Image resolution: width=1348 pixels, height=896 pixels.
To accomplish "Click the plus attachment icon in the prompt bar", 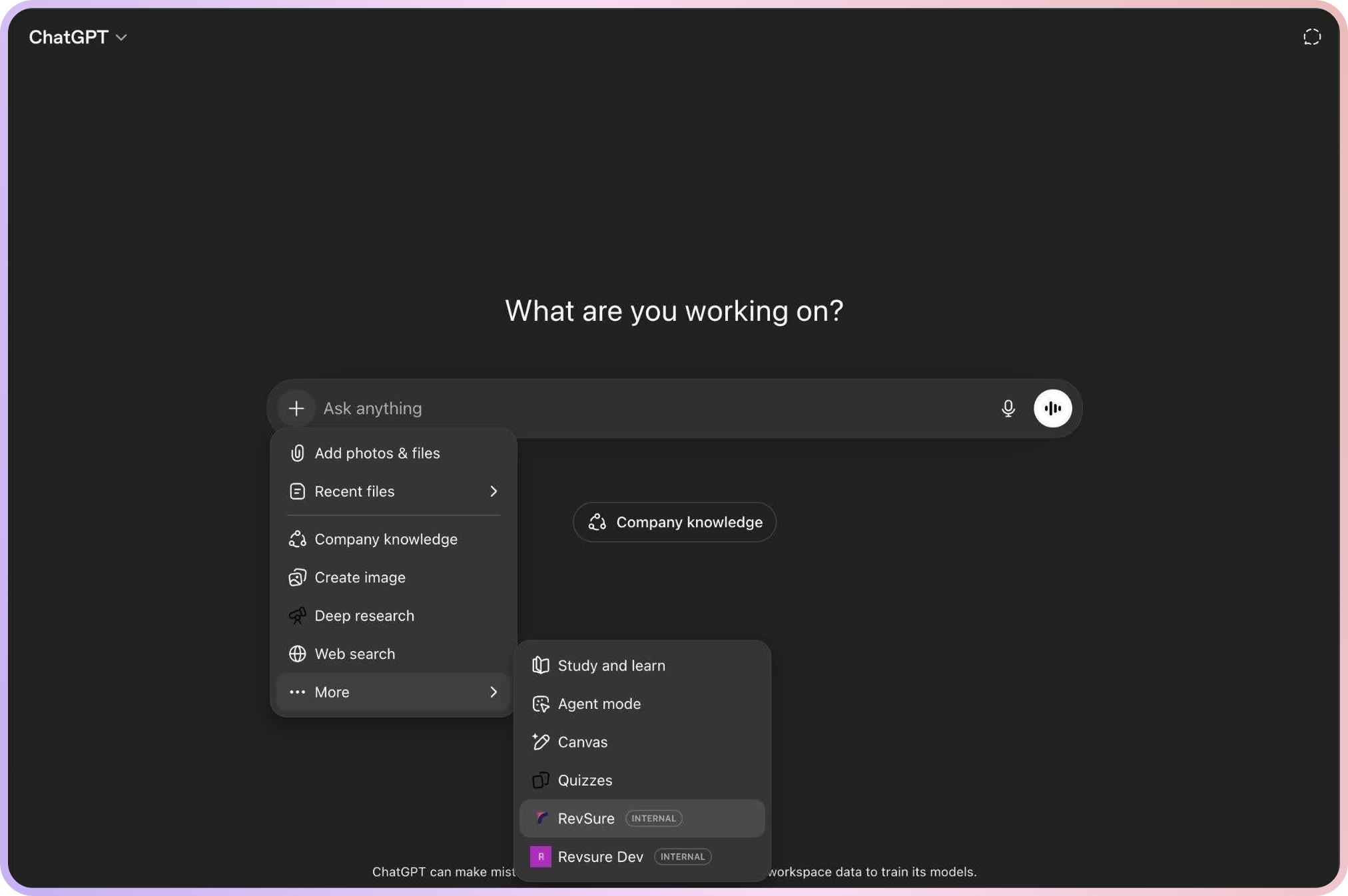I will point(296,408).
